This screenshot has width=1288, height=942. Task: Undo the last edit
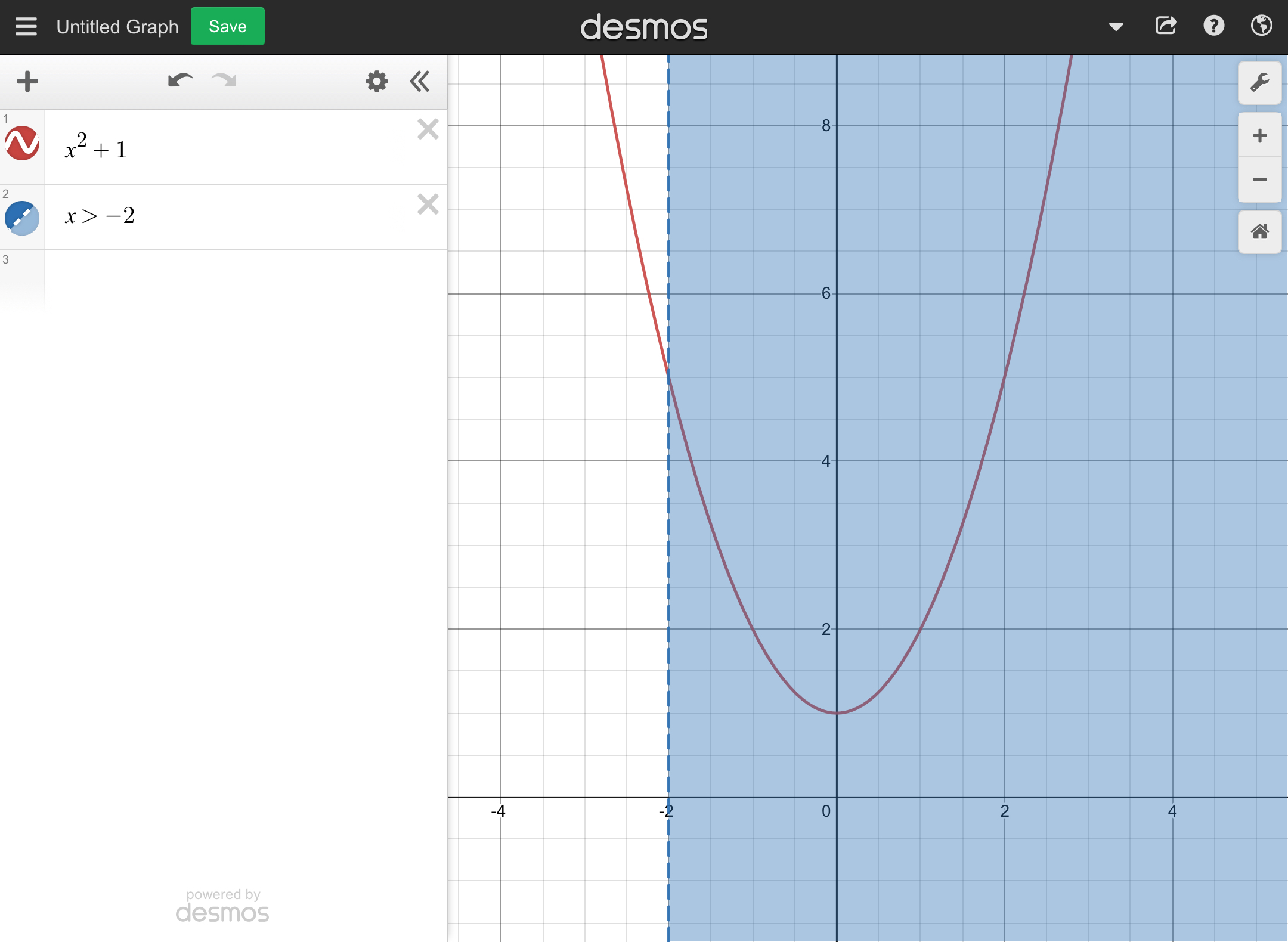[180, 80]
